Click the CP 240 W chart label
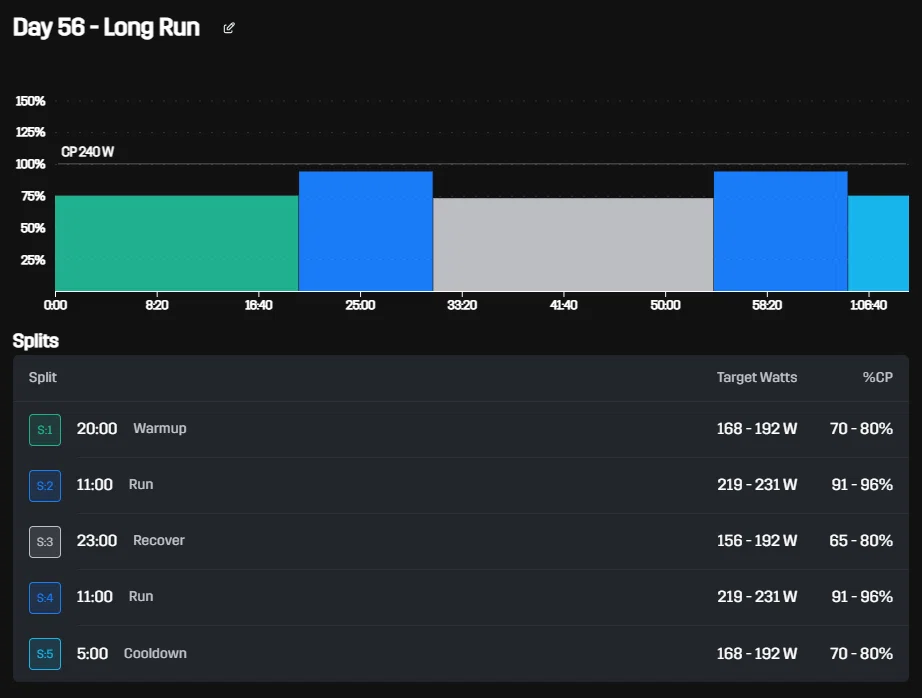The image size is (922, 698). click(x=88, y=152)
